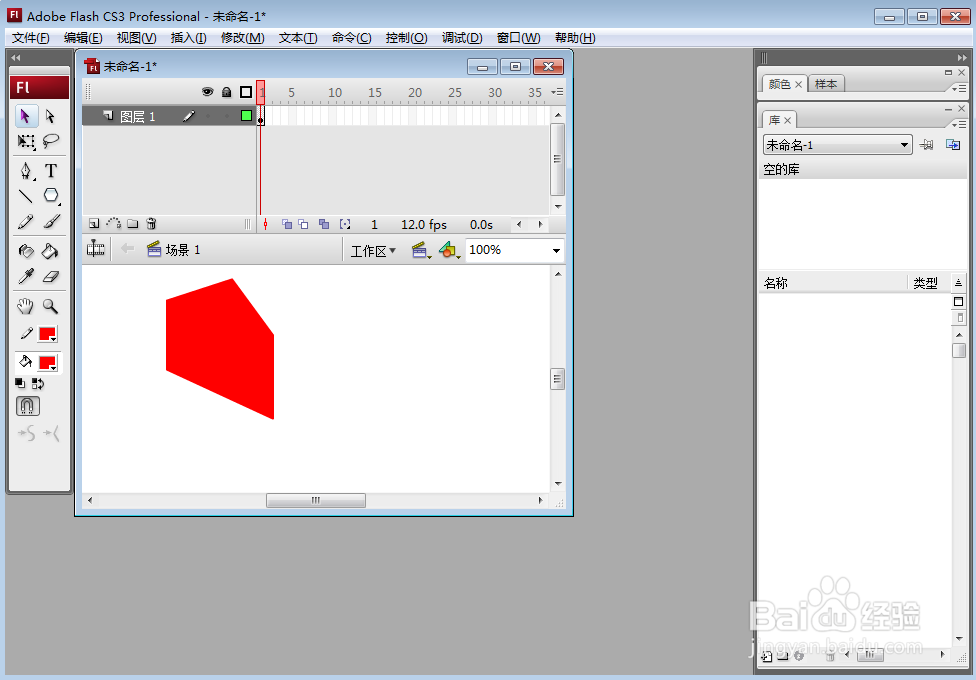
Task: Open the Edit Scene dropdown
Action: click(x=421, y=251)
